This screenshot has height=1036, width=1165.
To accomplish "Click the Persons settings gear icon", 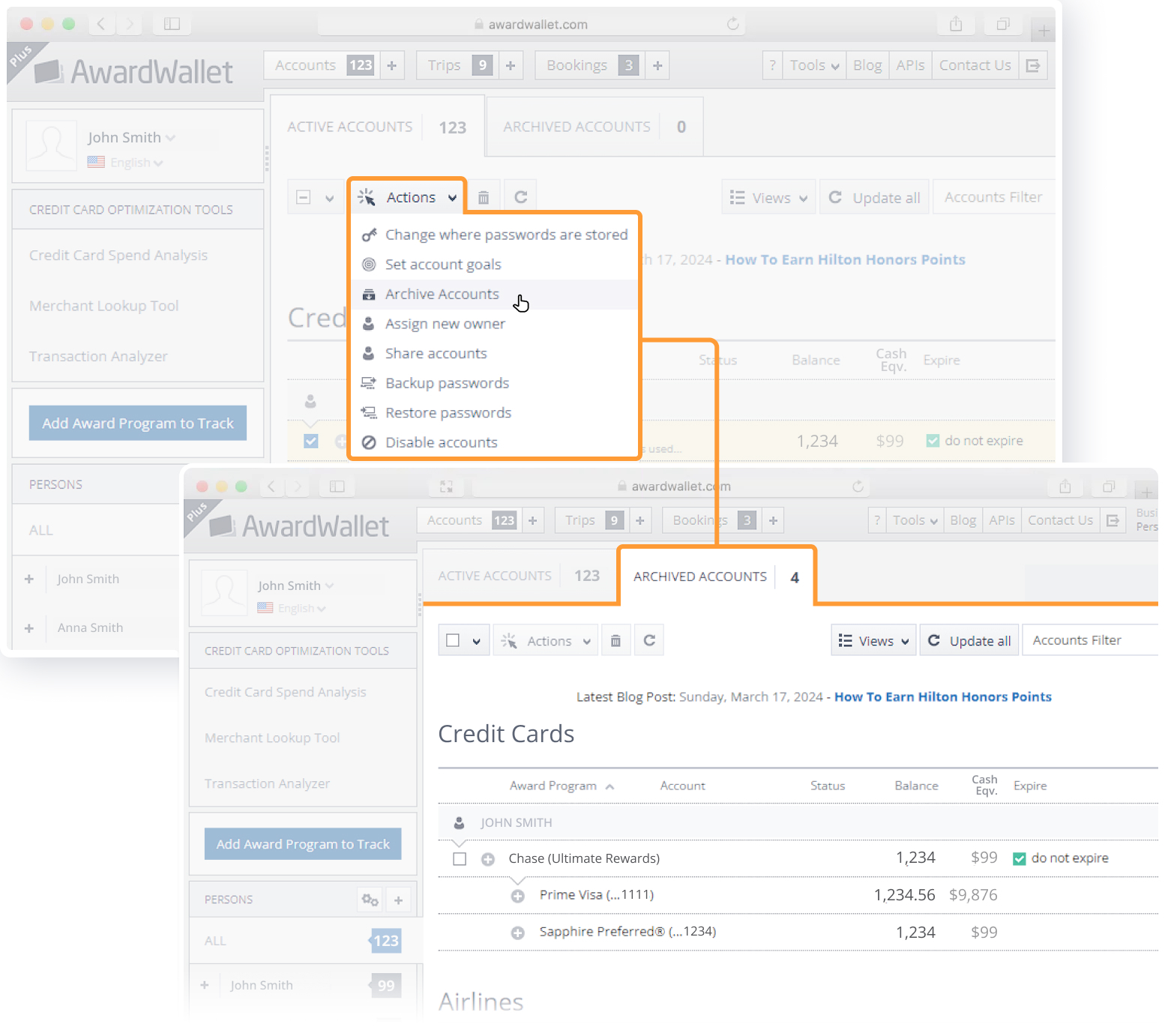I will [370, 900].
